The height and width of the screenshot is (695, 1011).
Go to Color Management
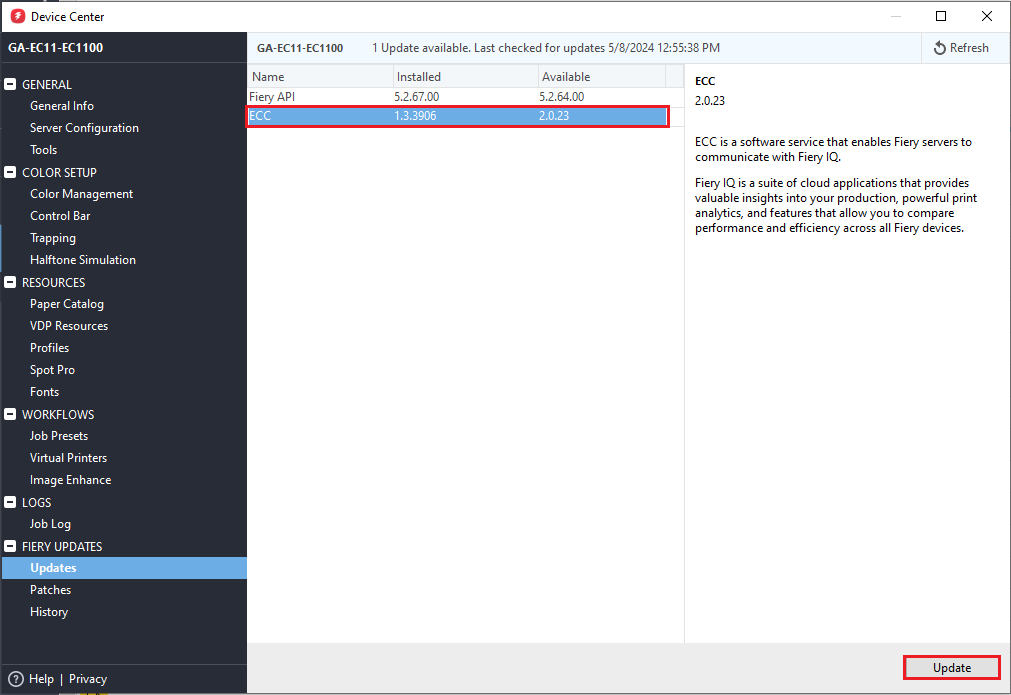pos(81,194)
